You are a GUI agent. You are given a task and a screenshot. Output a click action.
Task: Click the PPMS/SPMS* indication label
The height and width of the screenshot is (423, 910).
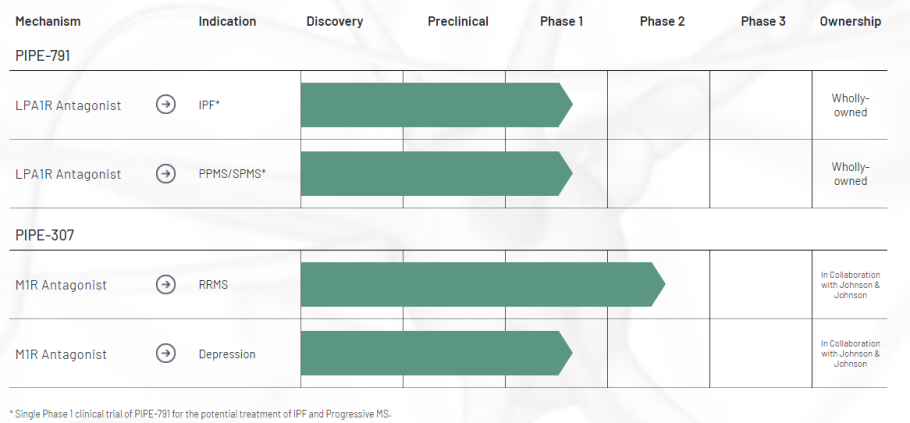[232, 174]
